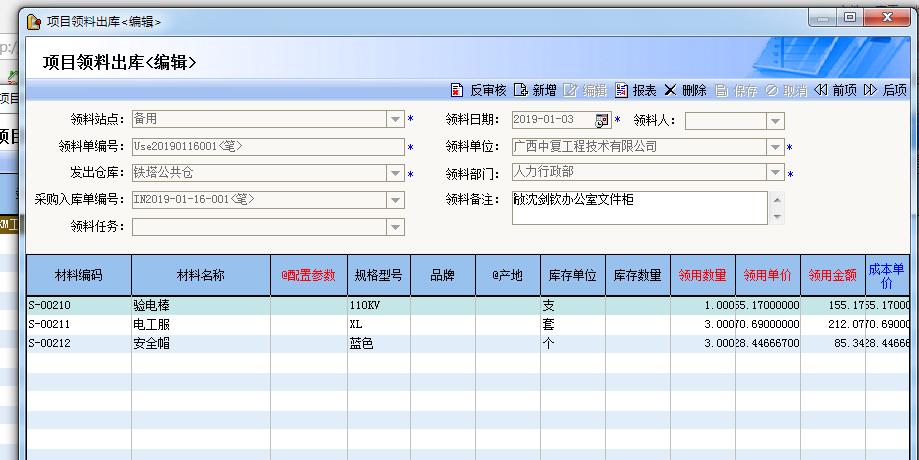Expand the 领料站点 dropdown
The width and height of the screenshot is (919, 460).
click(395, 120)
